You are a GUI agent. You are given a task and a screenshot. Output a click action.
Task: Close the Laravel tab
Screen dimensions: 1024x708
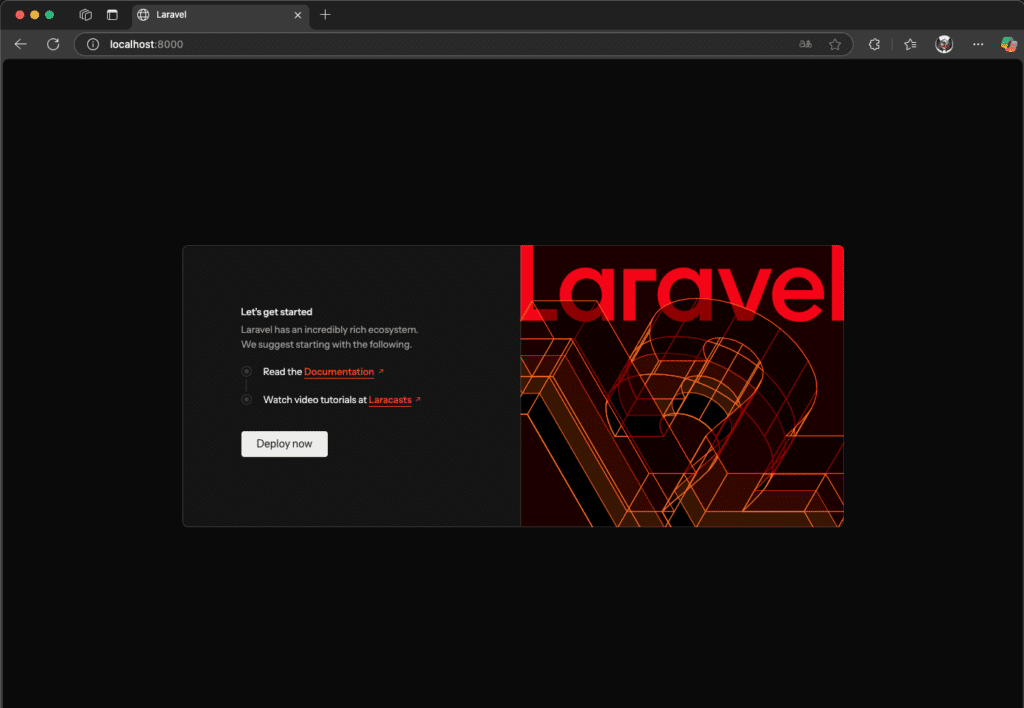click(298, 15)
